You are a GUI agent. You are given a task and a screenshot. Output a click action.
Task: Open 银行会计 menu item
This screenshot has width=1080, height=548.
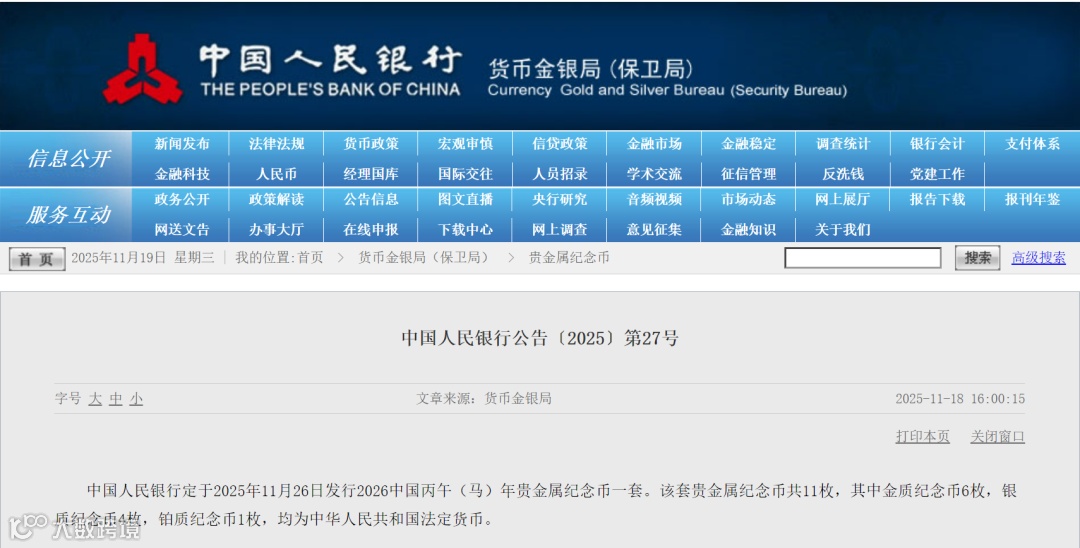click(x=937, y=144)
